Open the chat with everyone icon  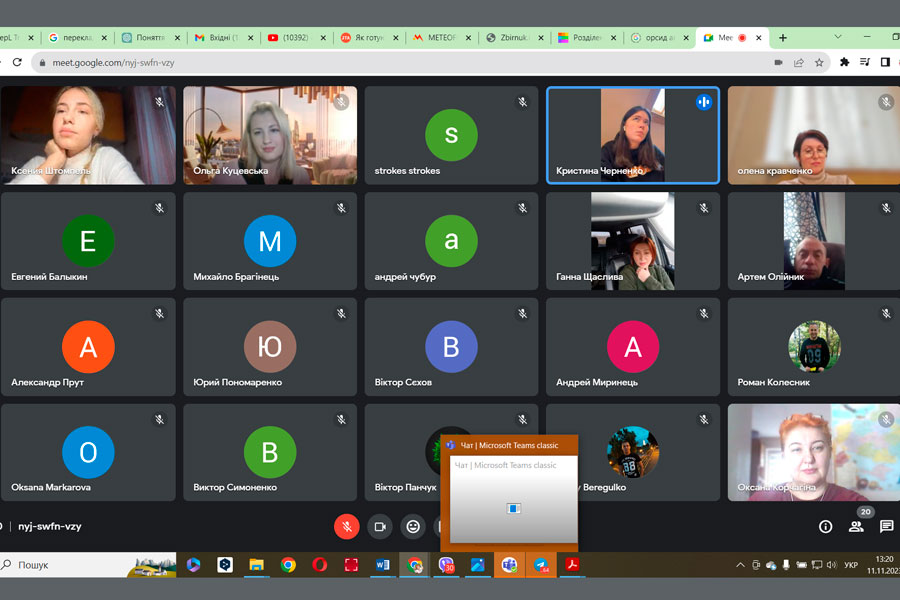886,527
